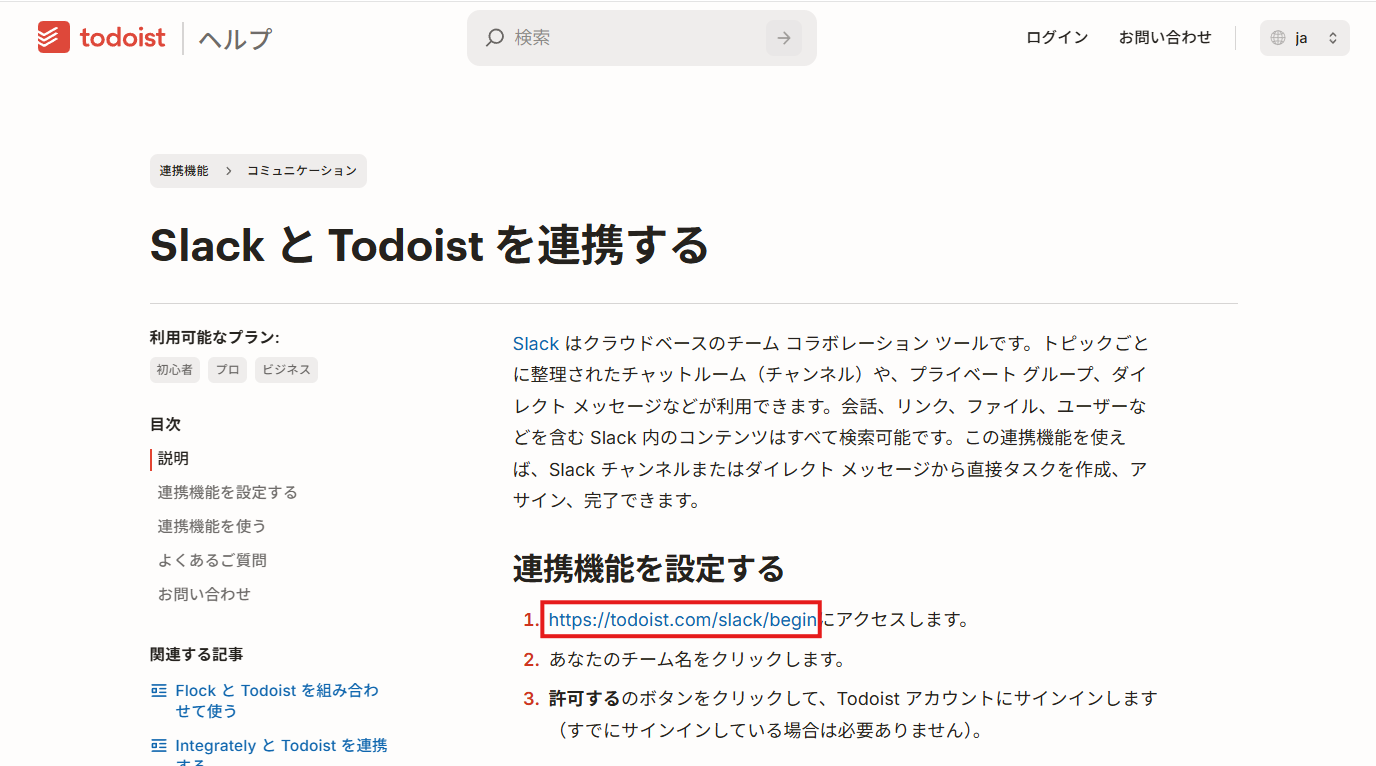Click the step text あなたのチーム名をクリックします。
The height and width of the screenshot is (766, 1376).
click(x=698, y=660)
